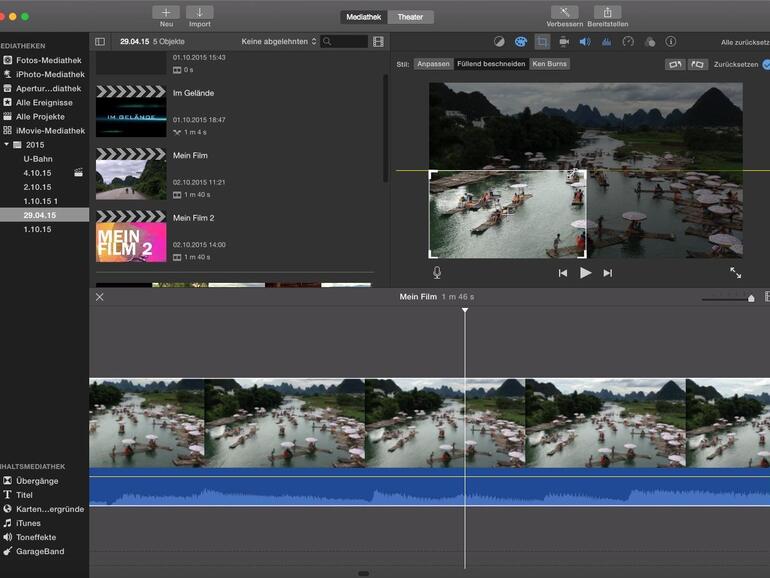Select the Ken Burns crop style
This screenshot has width=770, height=578.
point(549,64)
